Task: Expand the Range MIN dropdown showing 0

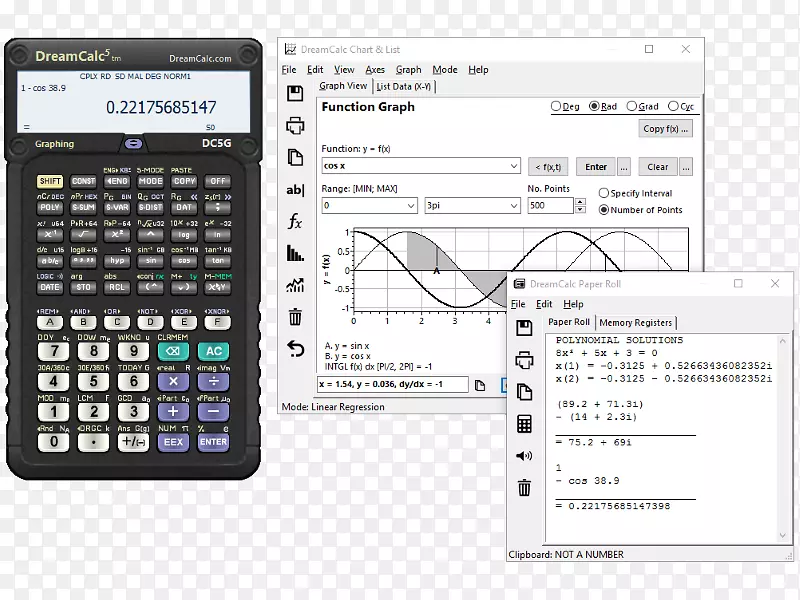Action: 411,206
